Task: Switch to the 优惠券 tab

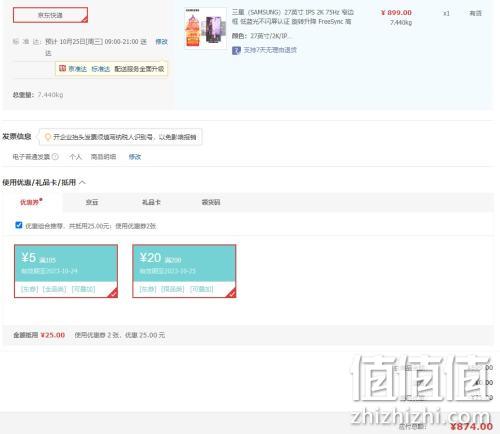Action: tap(31, 202)
